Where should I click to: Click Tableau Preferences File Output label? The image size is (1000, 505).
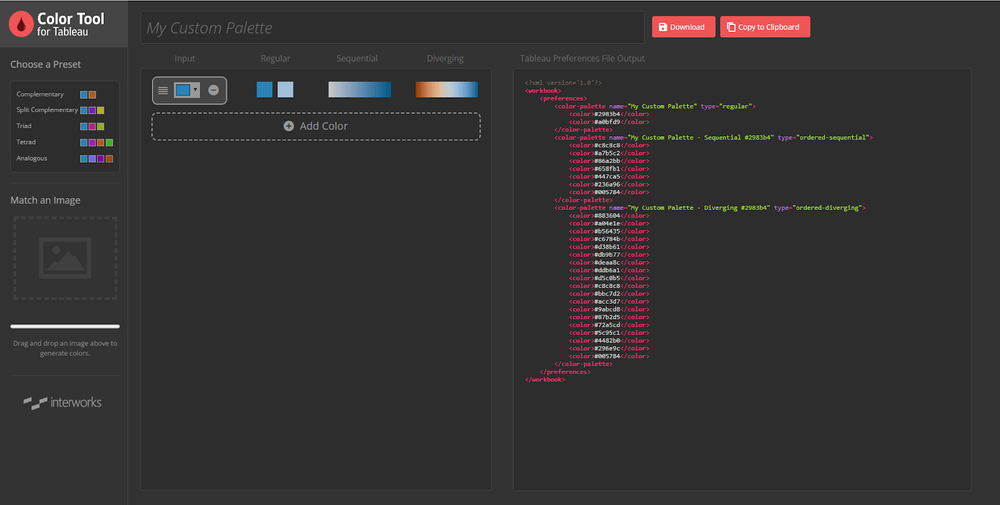coord(582,59)
